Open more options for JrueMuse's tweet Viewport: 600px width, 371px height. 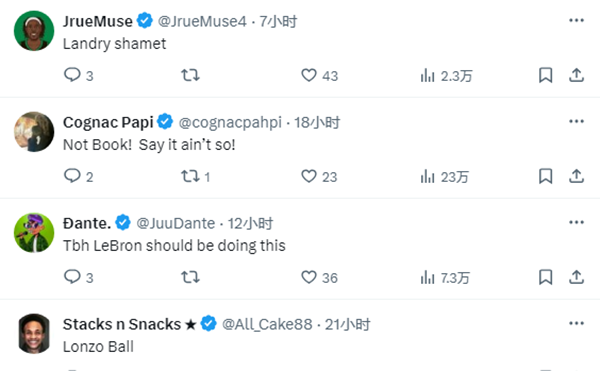click(x=576, y=20)
